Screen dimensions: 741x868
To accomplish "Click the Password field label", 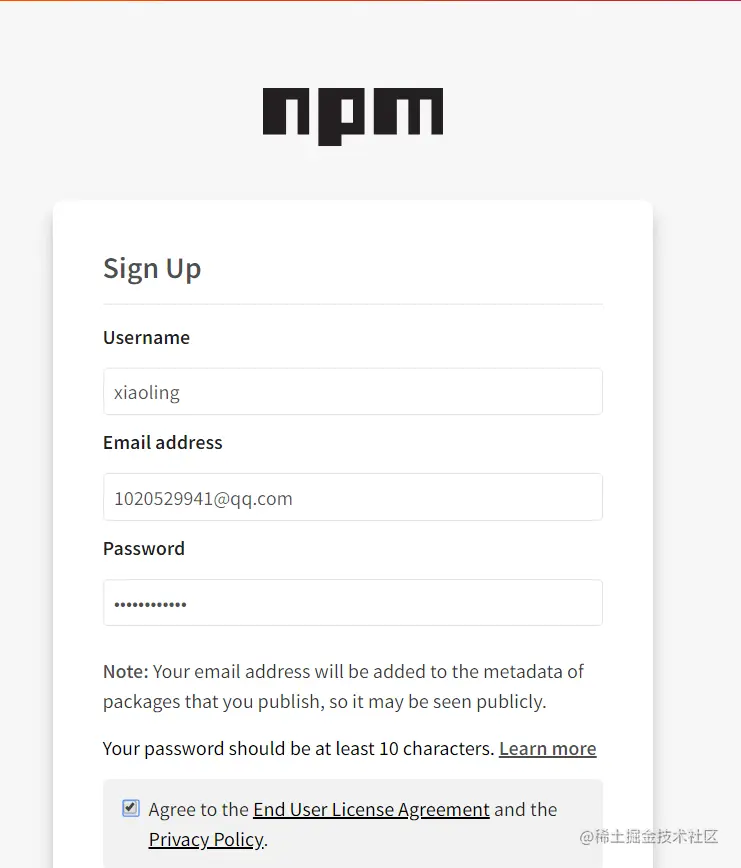I will (x=144, y=549).
